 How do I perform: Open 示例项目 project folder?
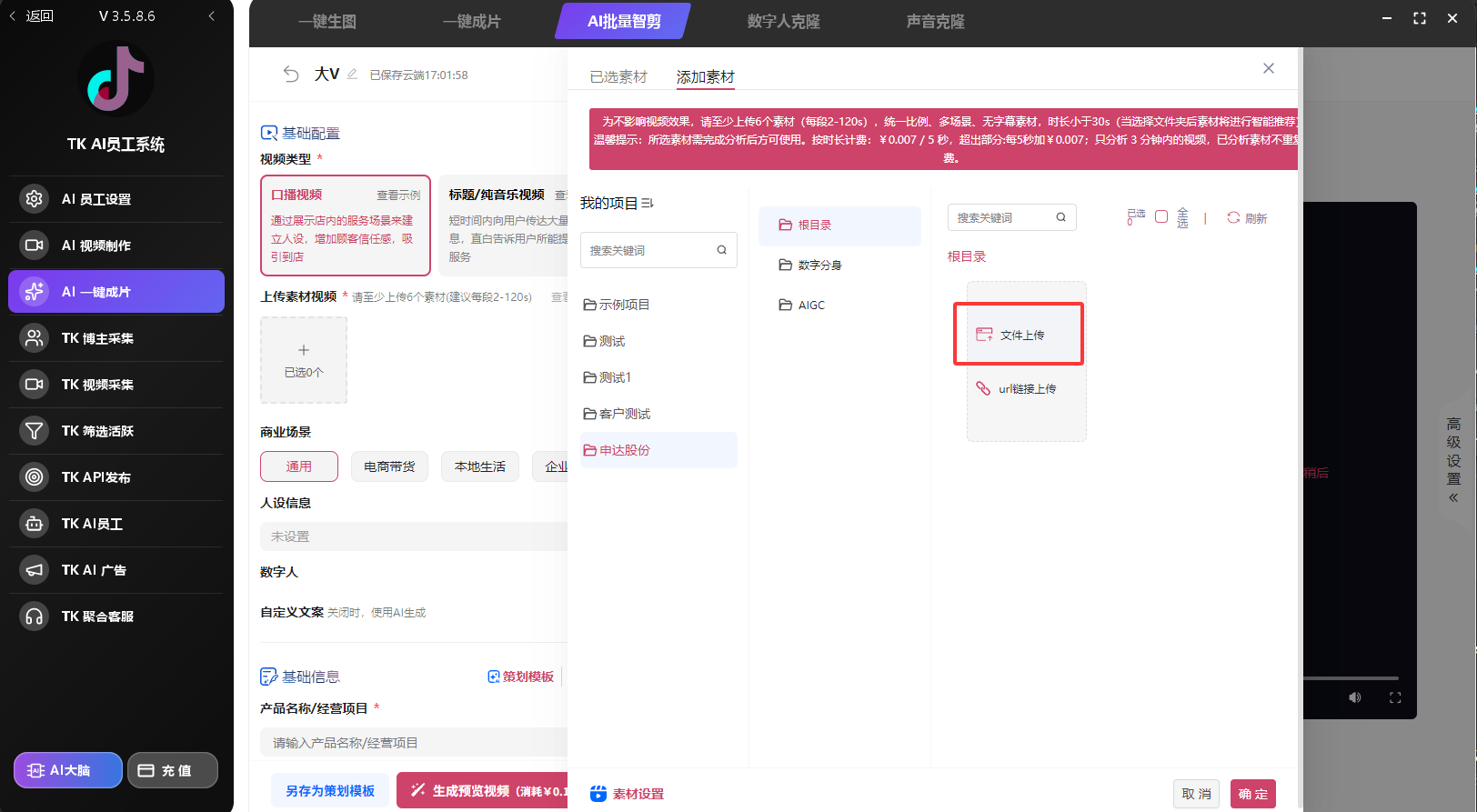[658, 305]
